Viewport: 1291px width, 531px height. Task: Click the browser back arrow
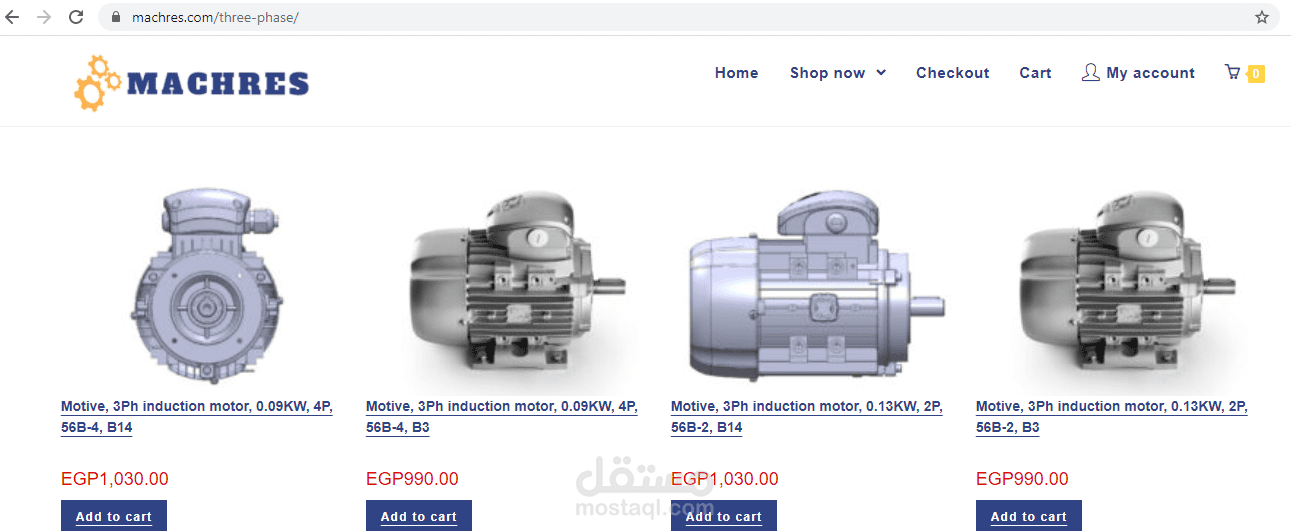coord(13,17)
